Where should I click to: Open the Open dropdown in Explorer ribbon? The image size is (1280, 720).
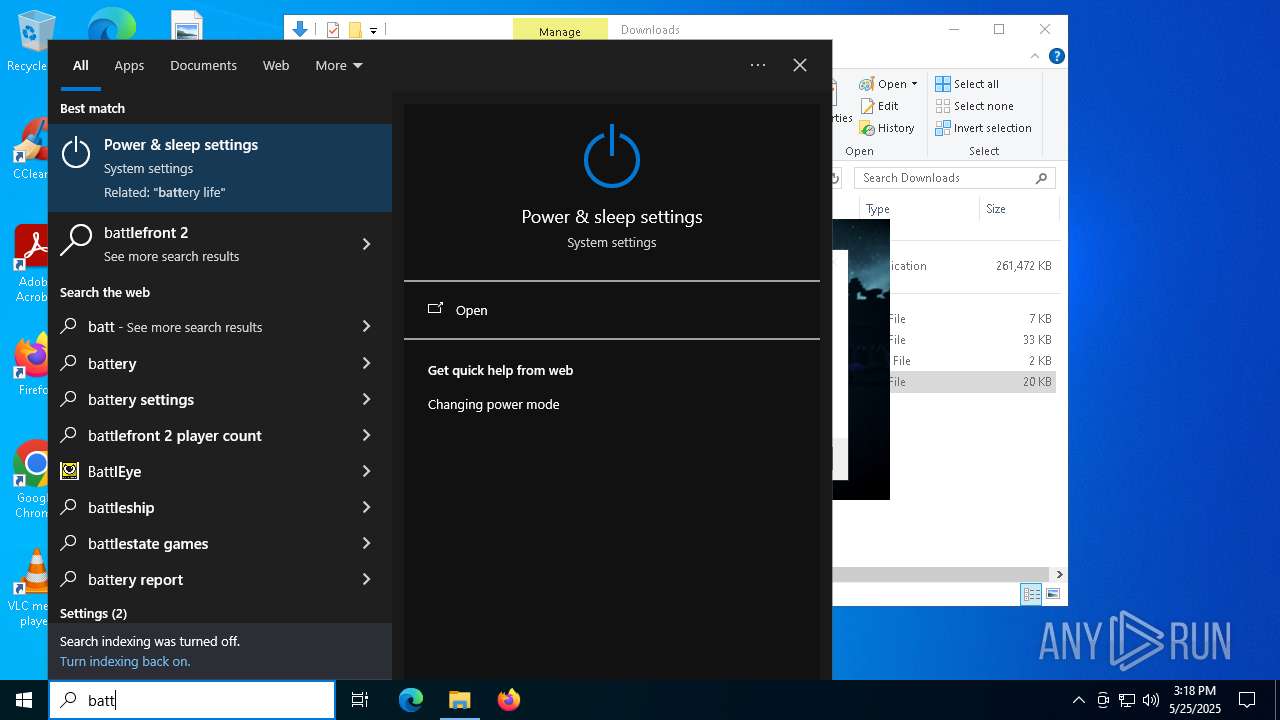click(889, 84)
